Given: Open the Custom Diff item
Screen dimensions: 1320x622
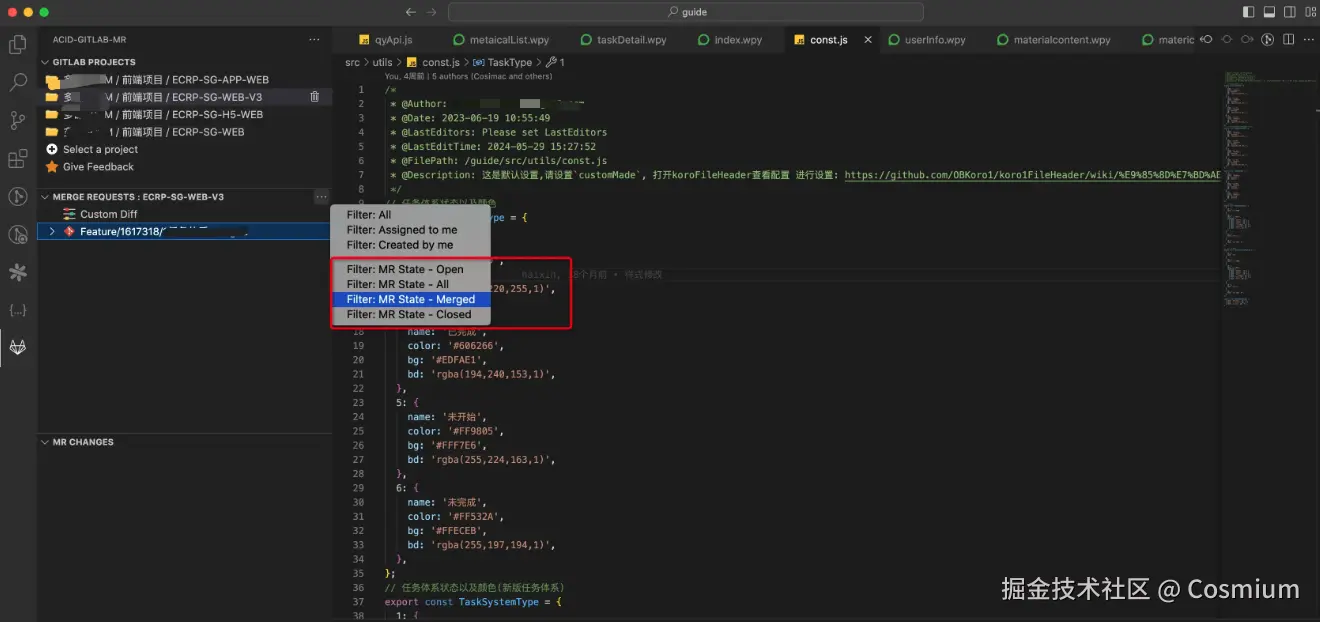Looking at the screenshot, I should click(x=109, y=214).
